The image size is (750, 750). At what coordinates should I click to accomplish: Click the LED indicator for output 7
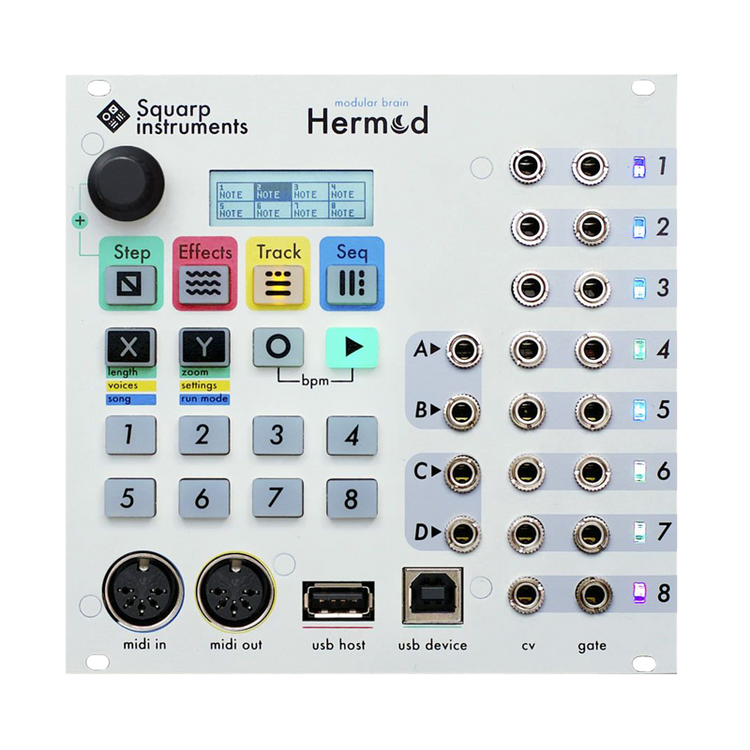tap(639, 532)
